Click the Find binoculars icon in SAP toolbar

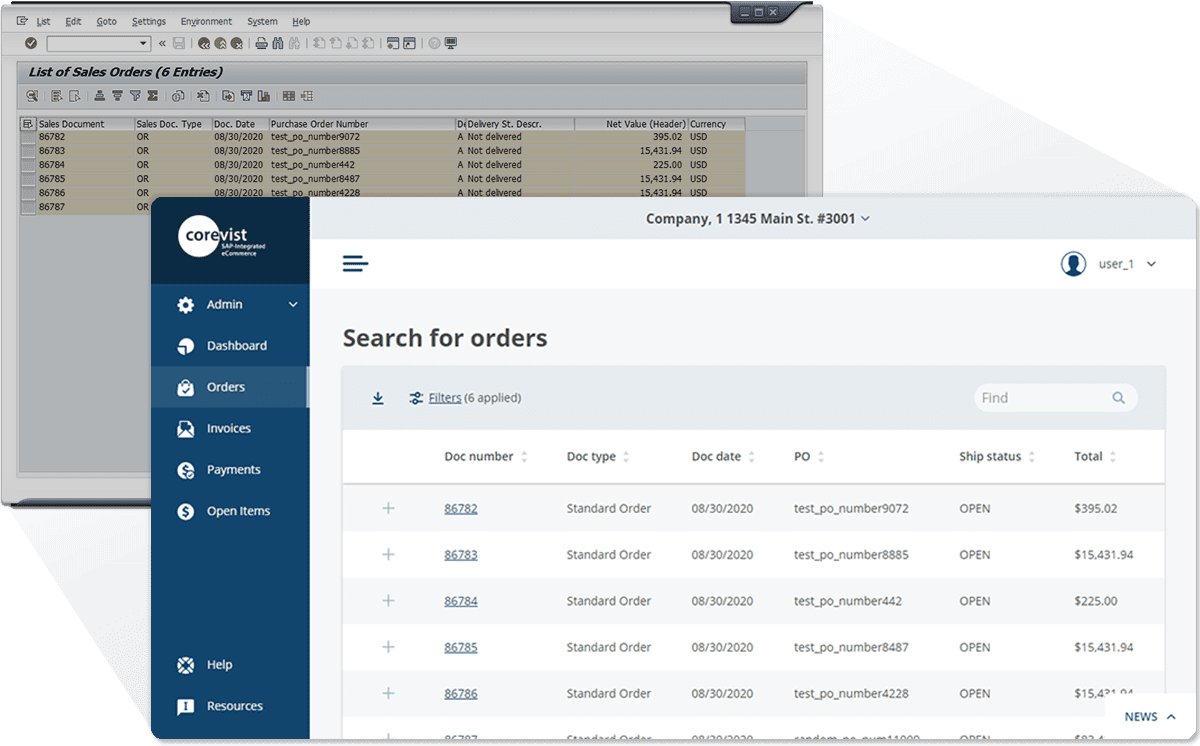coord(278,44)
